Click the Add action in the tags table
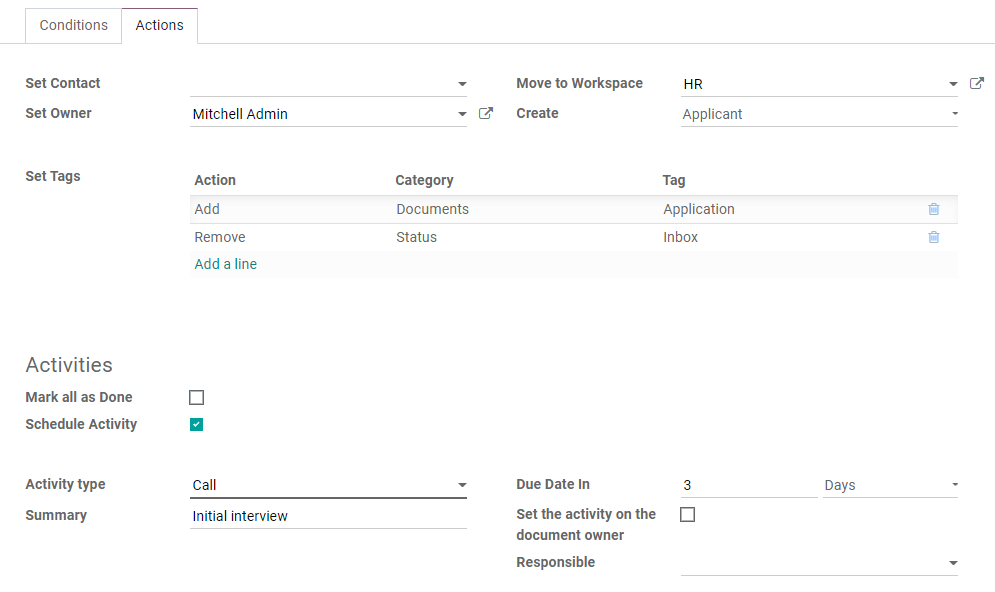This screenshot has height=592, width=995. coord(206,209)
